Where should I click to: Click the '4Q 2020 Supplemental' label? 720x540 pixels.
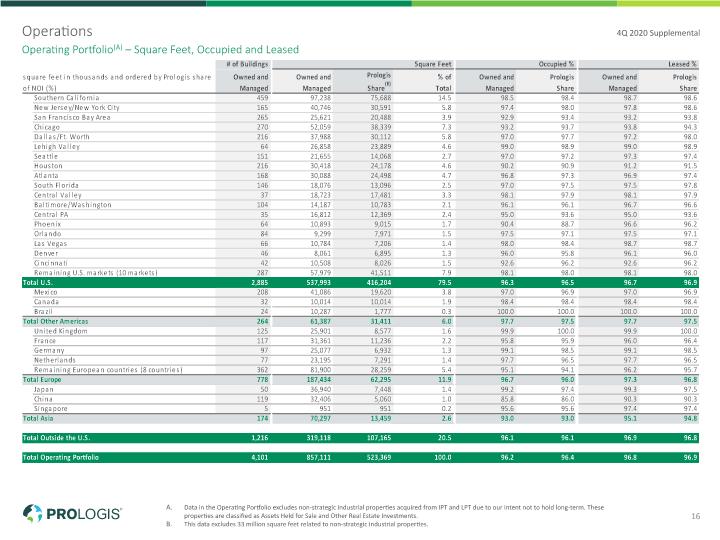pos(658,33)
